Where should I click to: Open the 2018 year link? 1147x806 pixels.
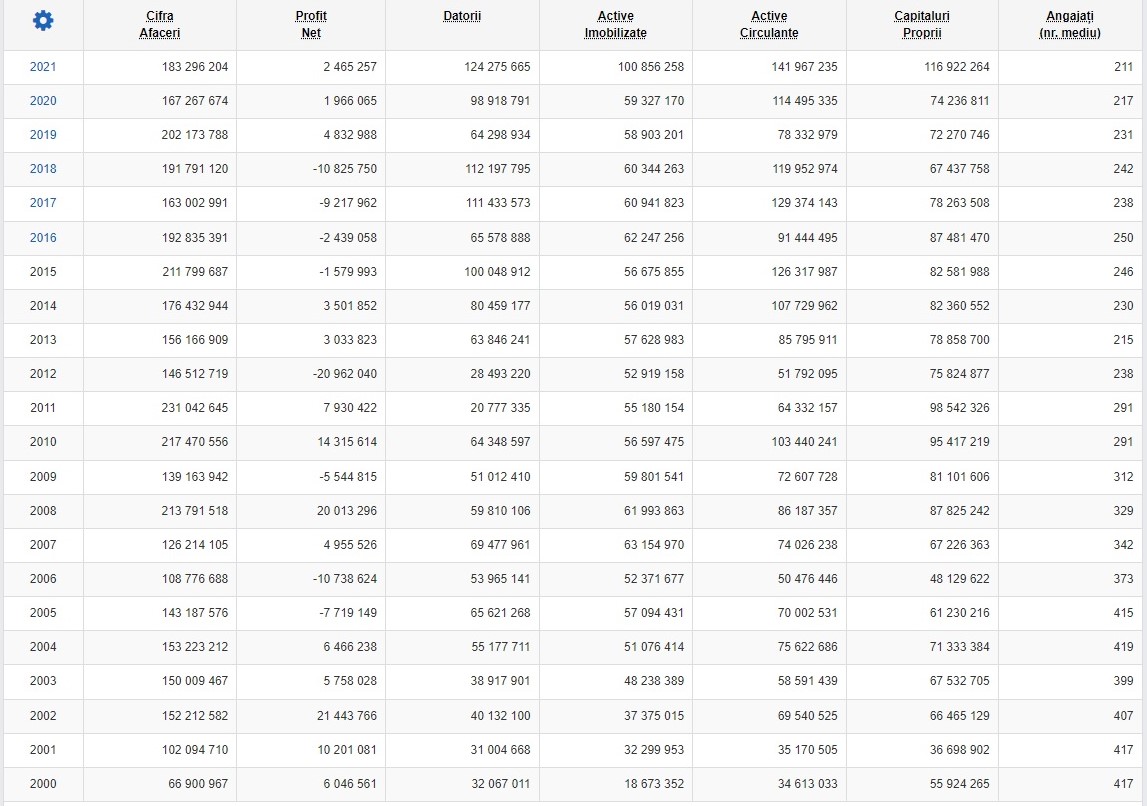pos(43,169)
